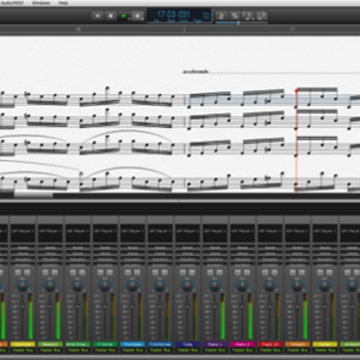The height and width of the screenshot is (360, 360).
Task: Select the dark blue Tuba track label
Action: click(187, 344)
